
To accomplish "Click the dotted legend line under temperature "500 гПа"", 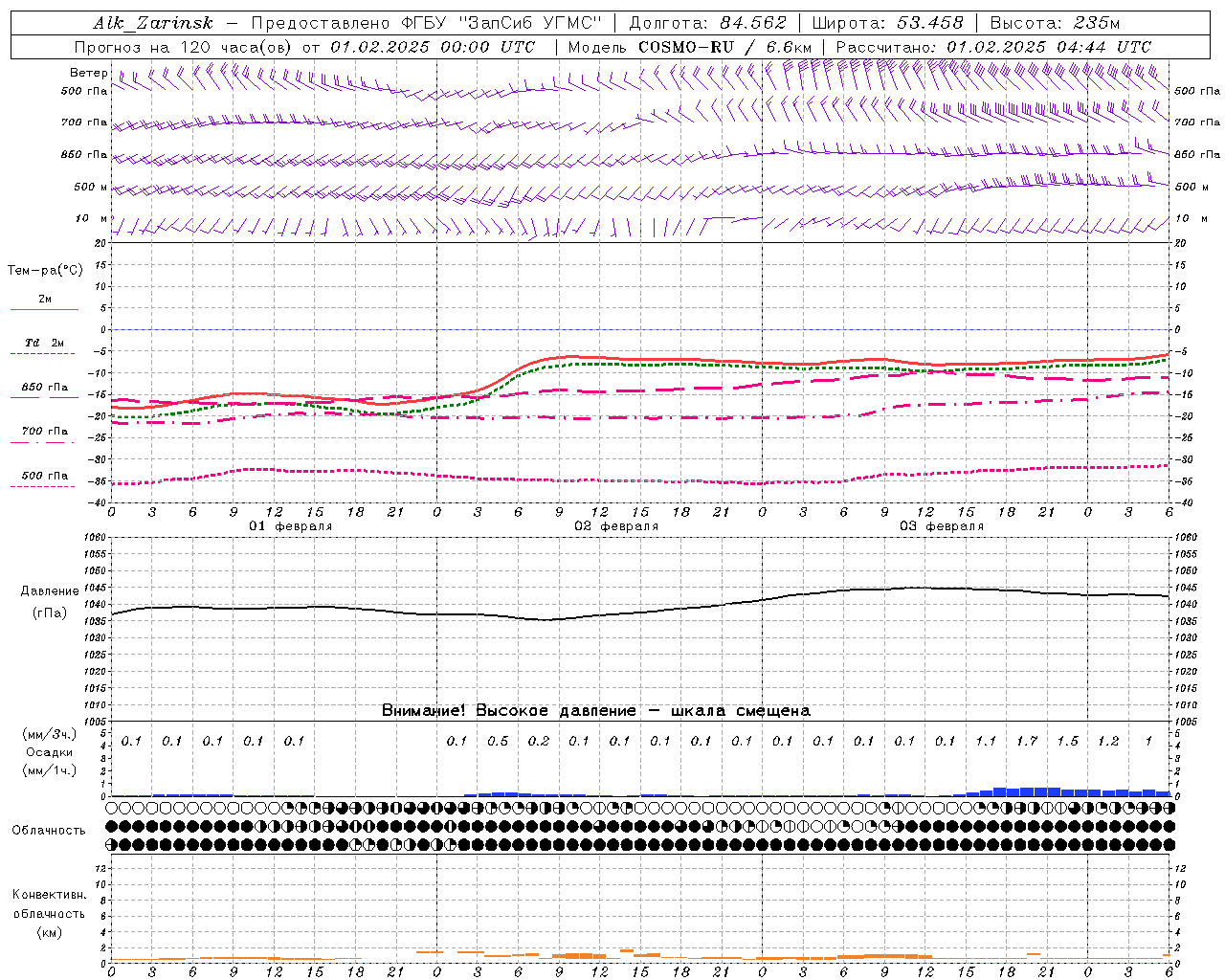I will tap(42, 487).
